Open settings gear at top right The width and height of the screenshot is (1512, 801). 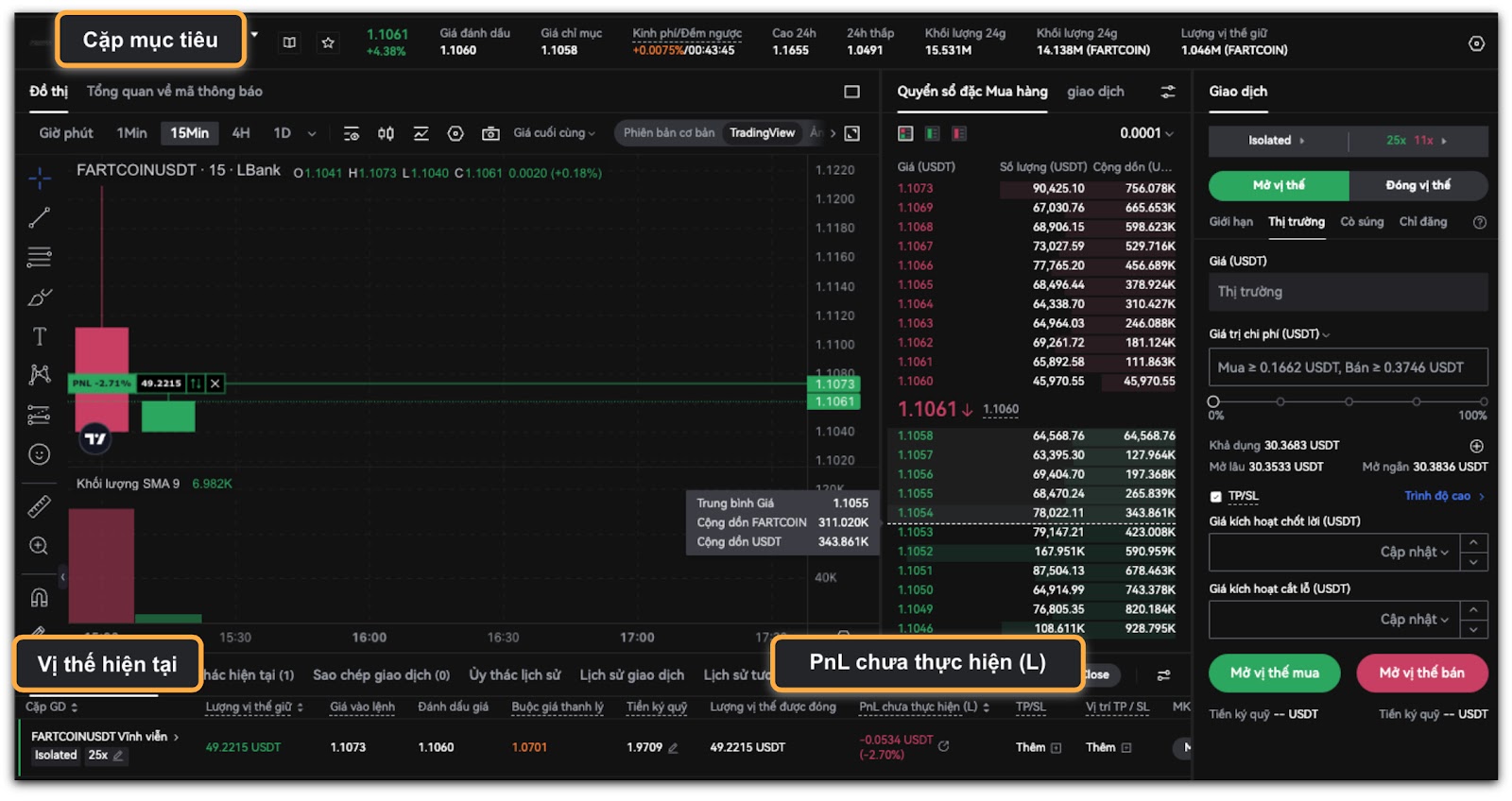(1476, 43)
